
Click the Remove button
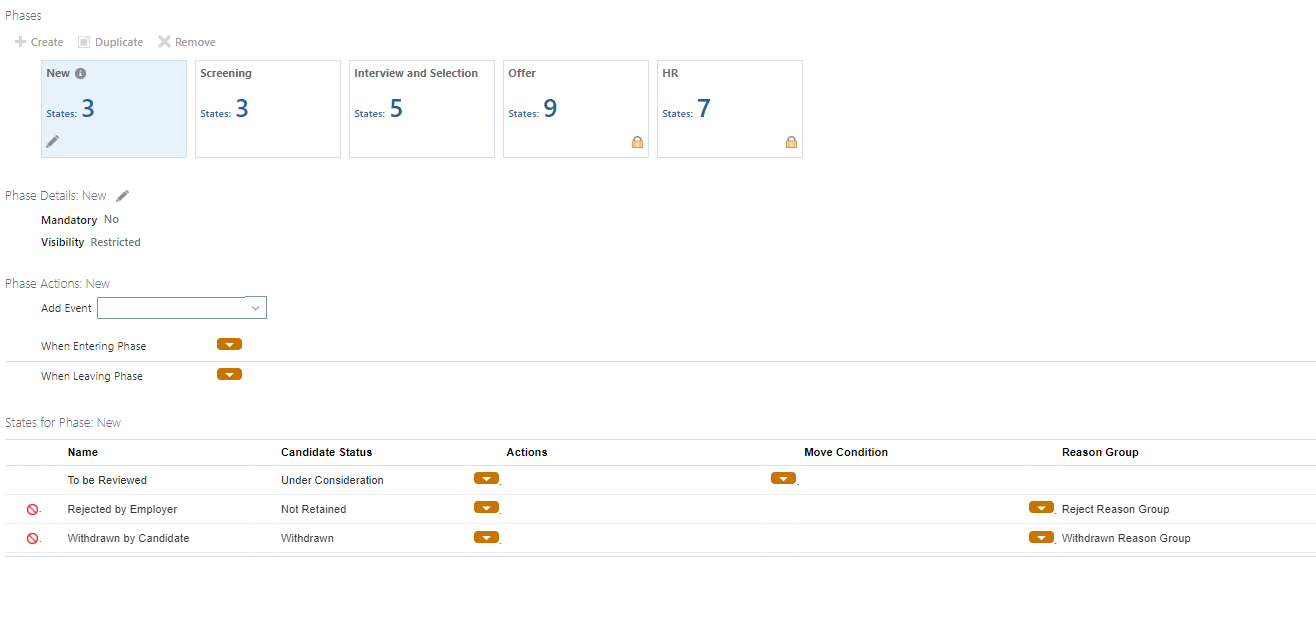[x=186, y=42]
